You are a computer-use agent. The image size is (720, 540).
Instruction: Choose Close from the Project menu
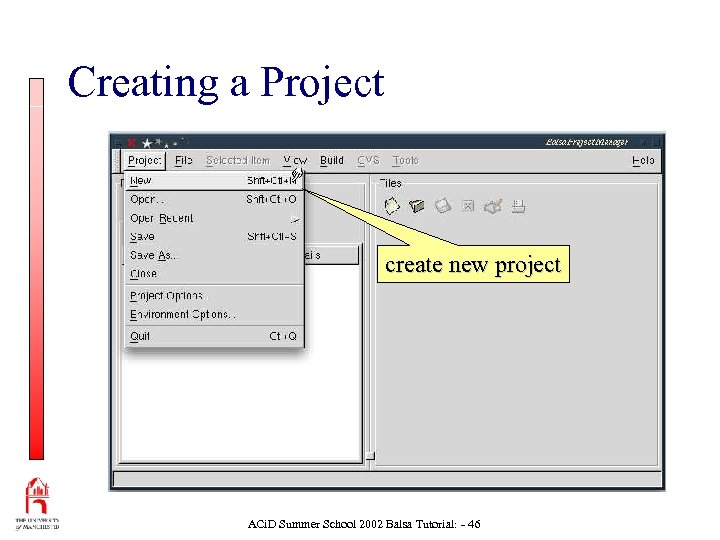[x=214, y=274]
